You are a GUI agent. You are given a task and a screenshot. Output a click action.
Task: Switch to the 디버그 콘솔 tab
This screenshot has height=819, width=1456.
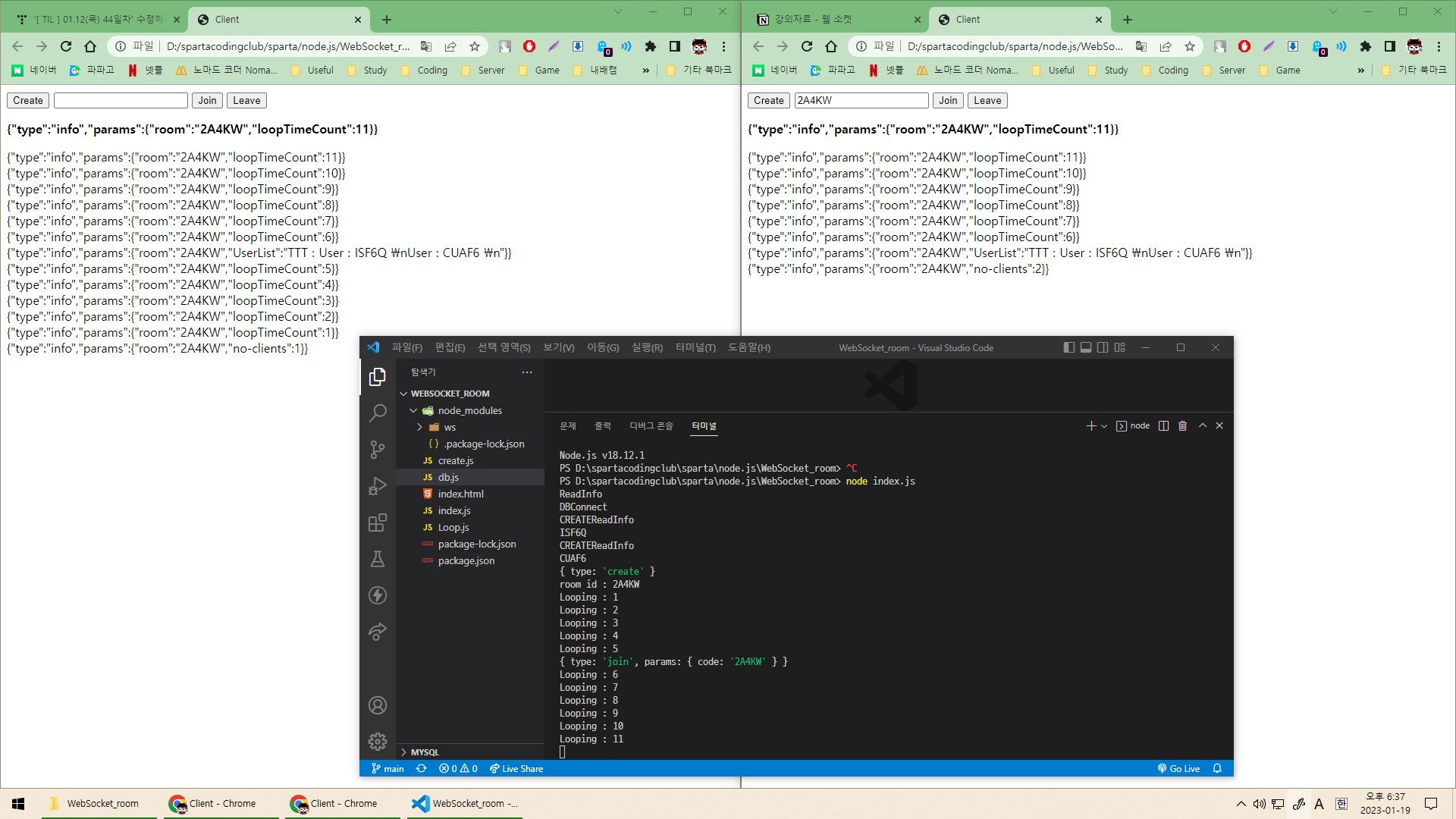point(651,426)
